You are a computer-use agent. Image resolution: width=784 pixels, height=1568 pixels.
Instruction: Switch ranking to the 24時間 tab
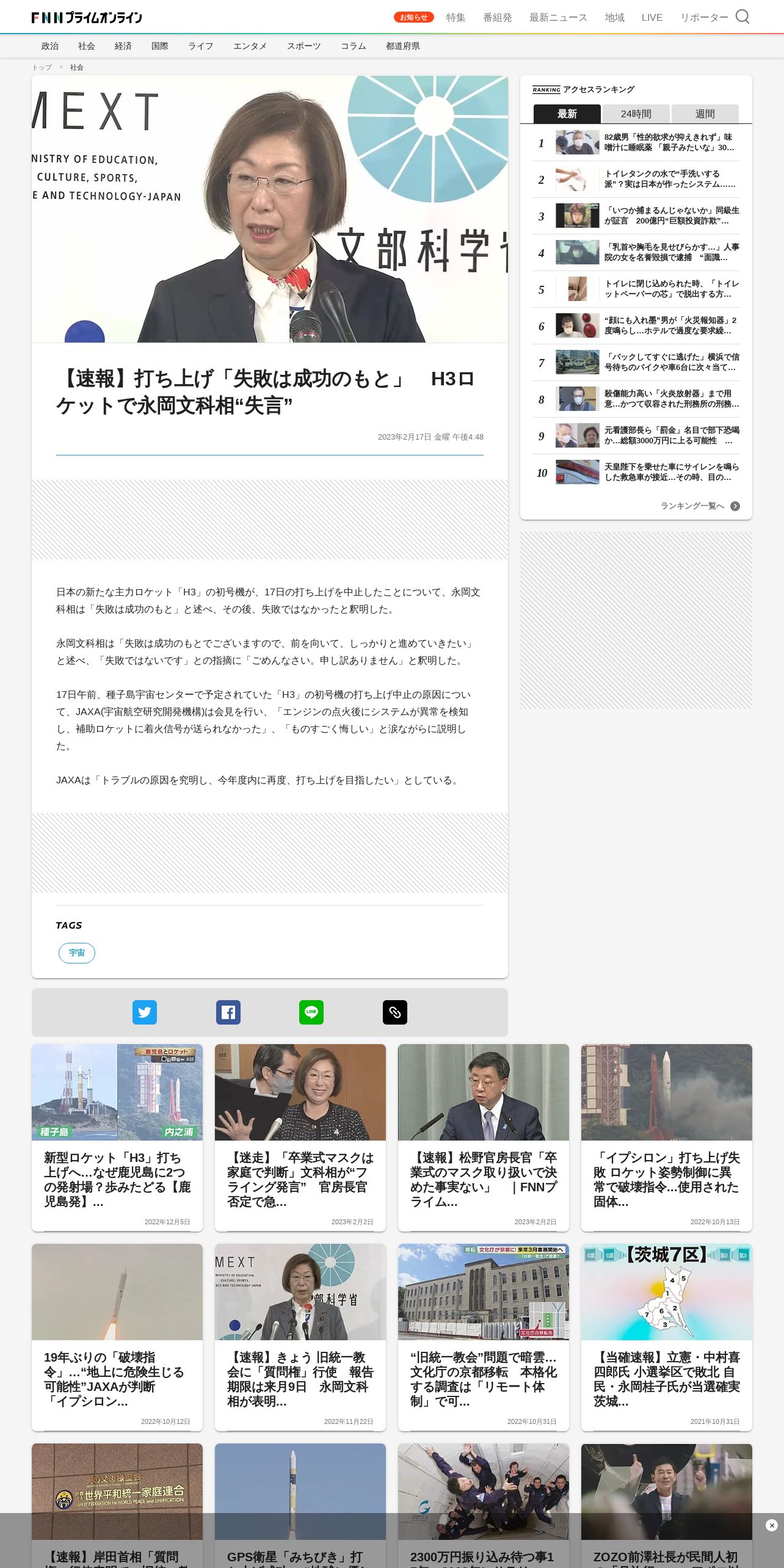[x=636, y=114]
